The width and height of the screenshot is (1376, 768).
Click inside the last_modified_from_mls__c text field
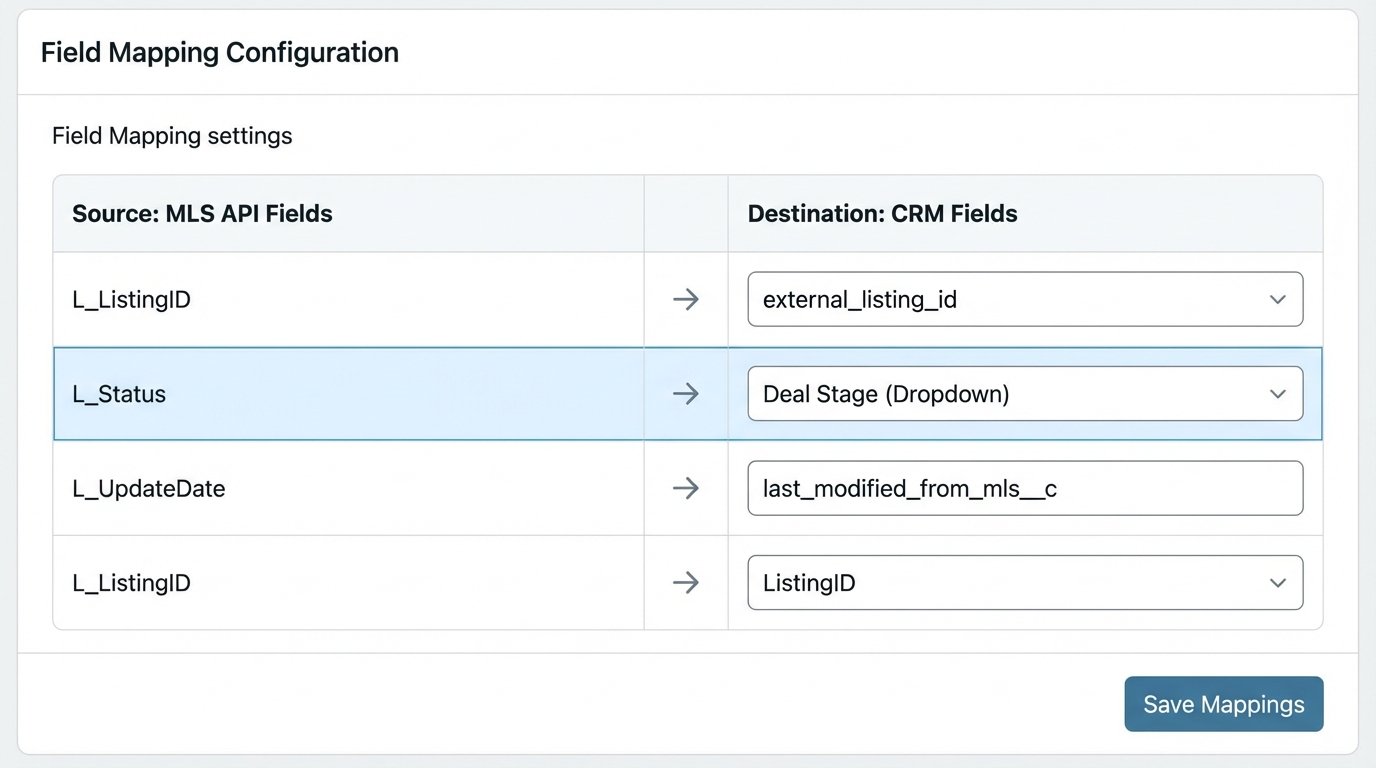1025,488
